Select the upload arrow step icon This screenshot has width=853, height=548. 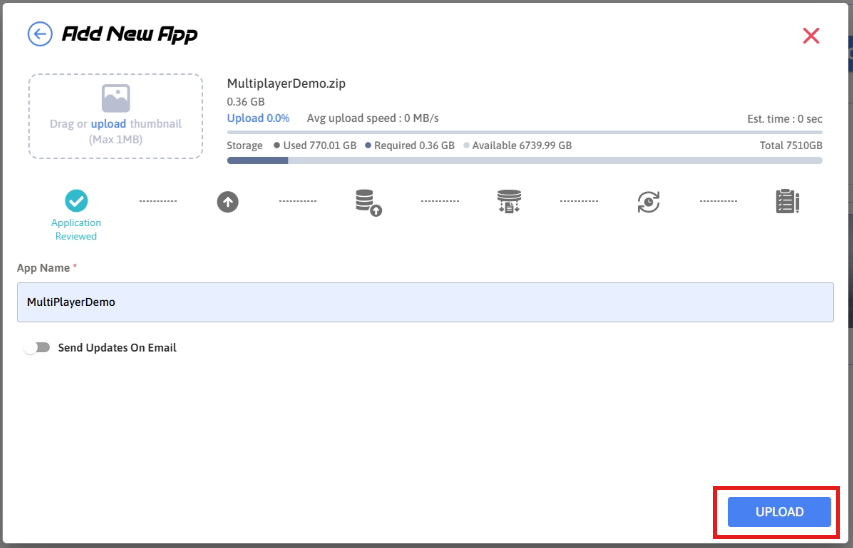coord(228,201)
